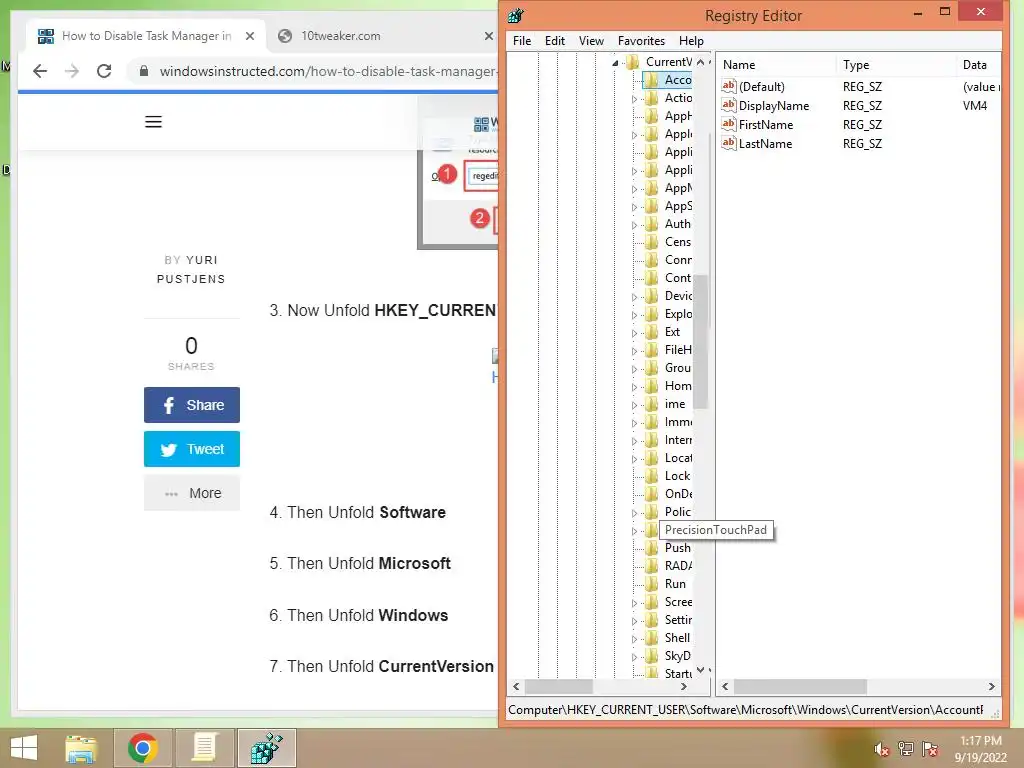This screenshot has height=768, width=1024.
Task: View site info via the padlock icon
Action: pyautogui.click(x=144, y=71)
